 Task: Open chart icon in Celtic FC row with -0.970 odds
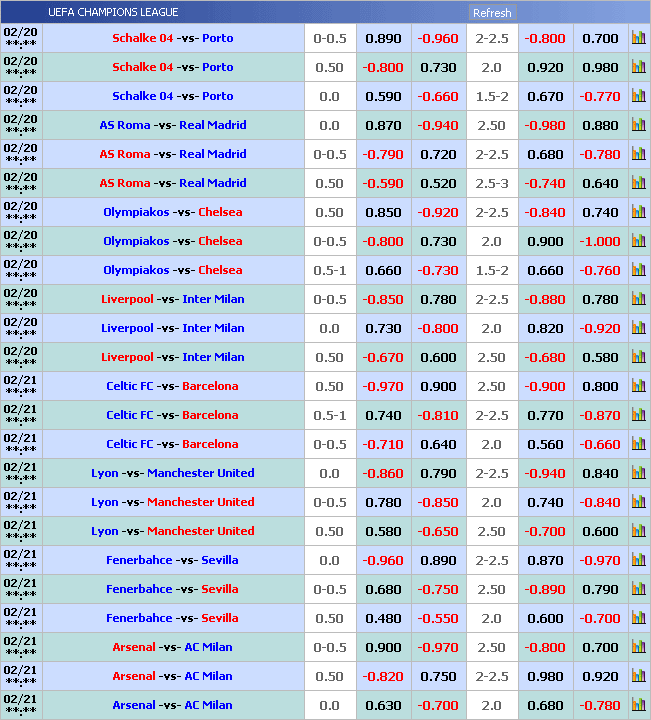coord(638,387)
